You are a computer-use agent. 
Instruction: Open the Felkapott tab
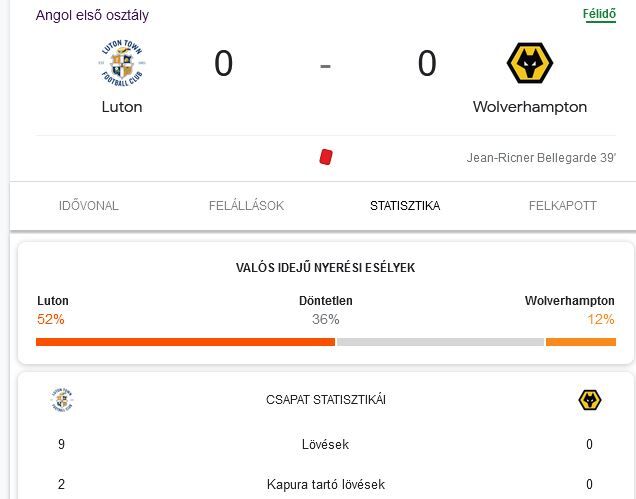pos(563,206)
